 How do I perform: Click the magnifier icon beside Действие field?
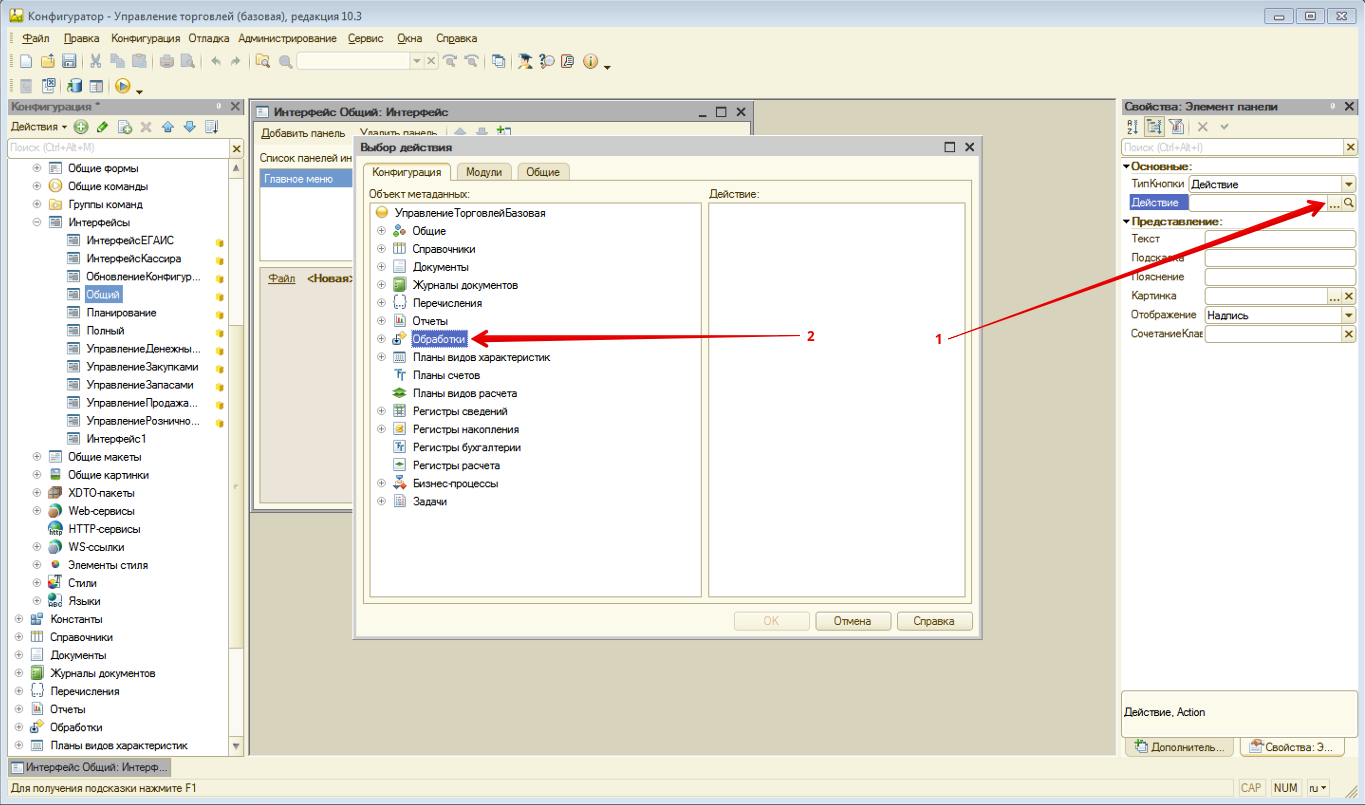tap(1348, 203)
